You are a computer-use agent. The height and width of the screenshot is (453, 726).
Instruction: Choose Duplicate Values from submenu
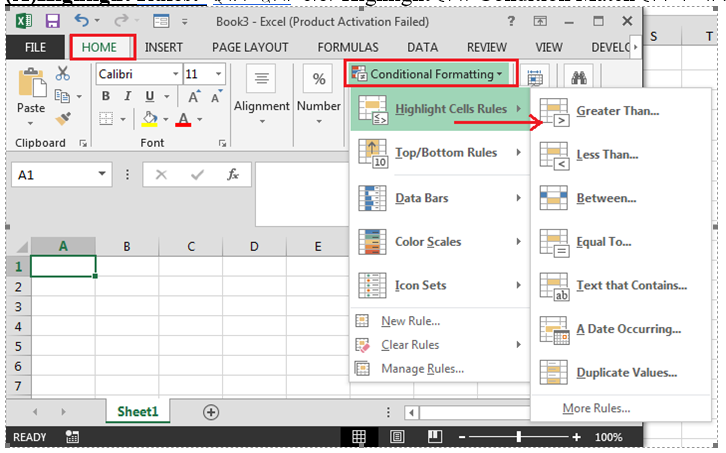(x=627, y=373)
